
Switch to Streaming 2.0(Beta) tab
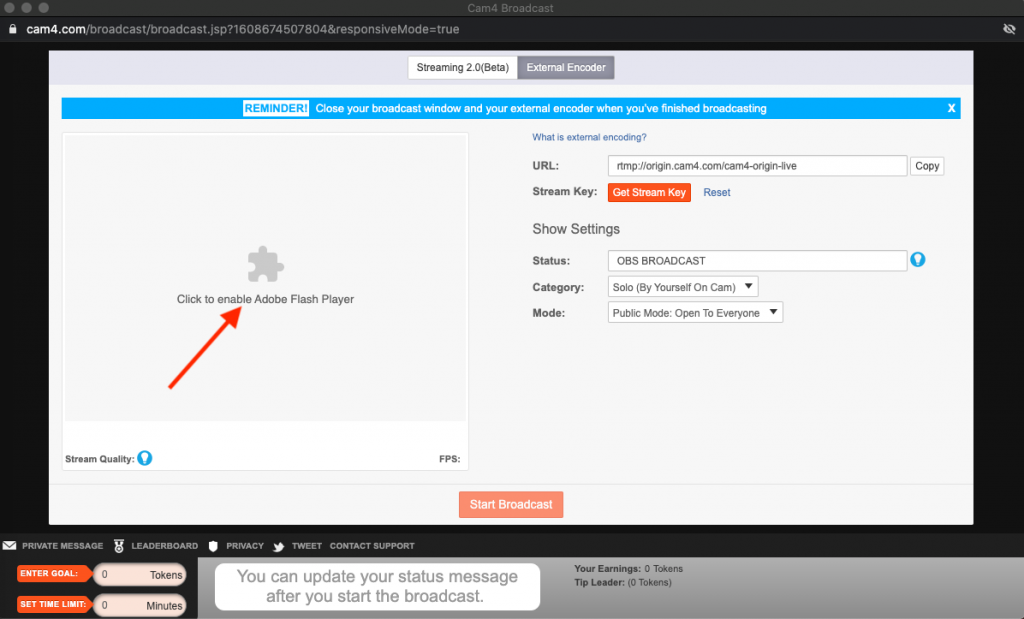pyautogui.click(x=462, y=68)
